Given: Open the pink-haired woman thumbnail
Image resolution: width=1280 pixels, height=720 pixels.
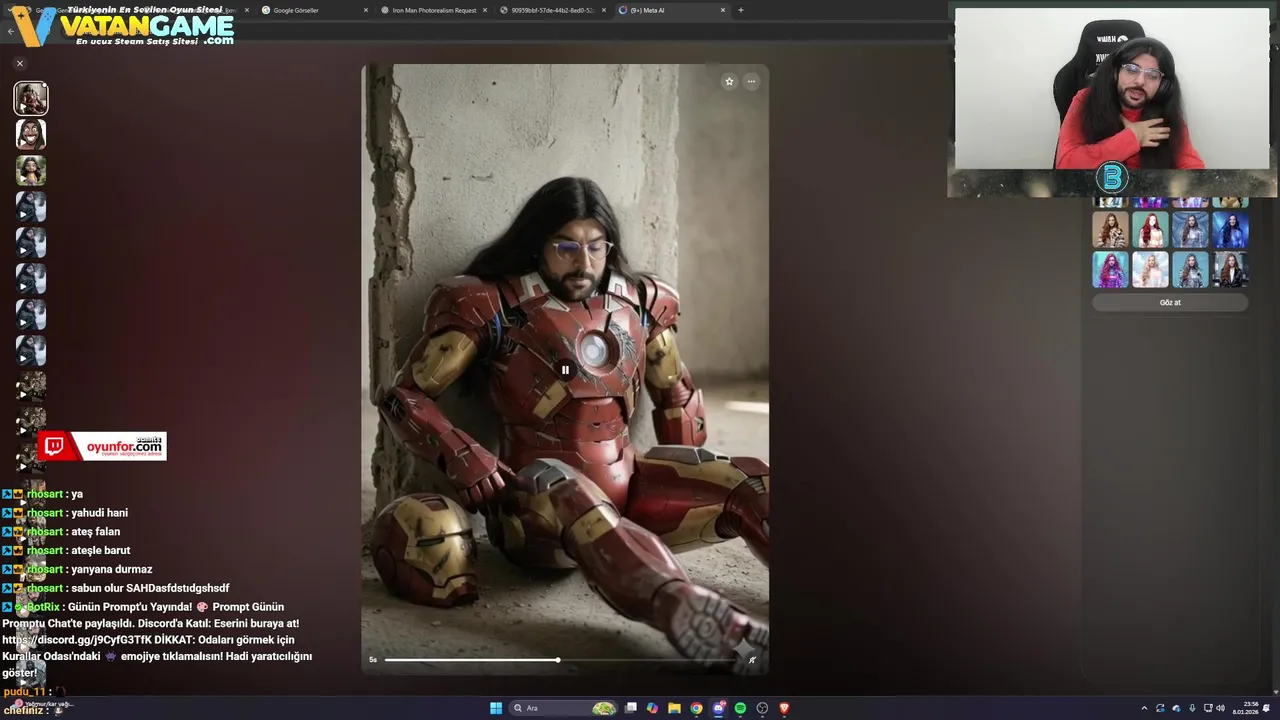Looking at the screenshot, I should coord(1110,270).
